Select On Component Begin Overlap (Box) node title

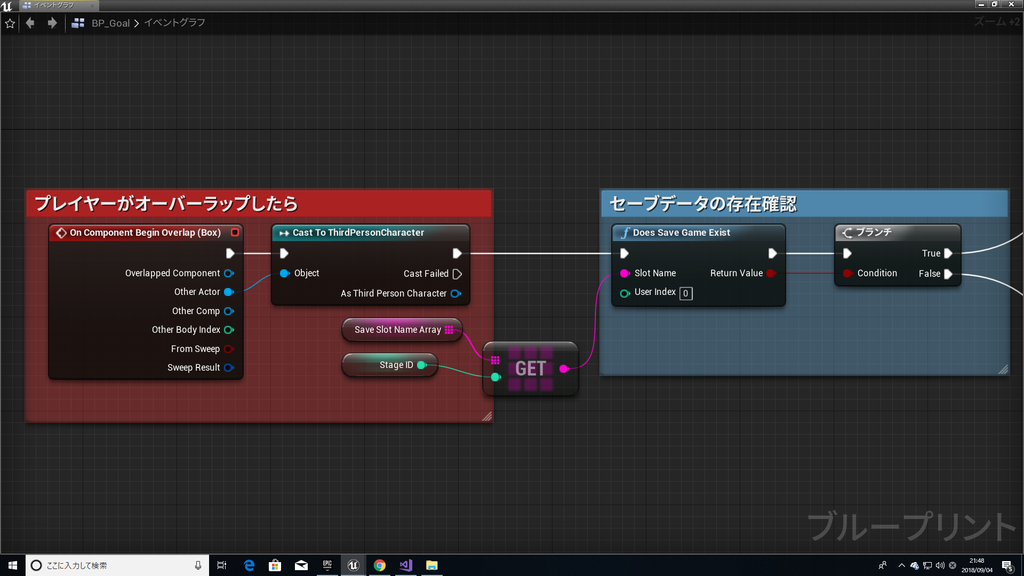click(145, 232)
